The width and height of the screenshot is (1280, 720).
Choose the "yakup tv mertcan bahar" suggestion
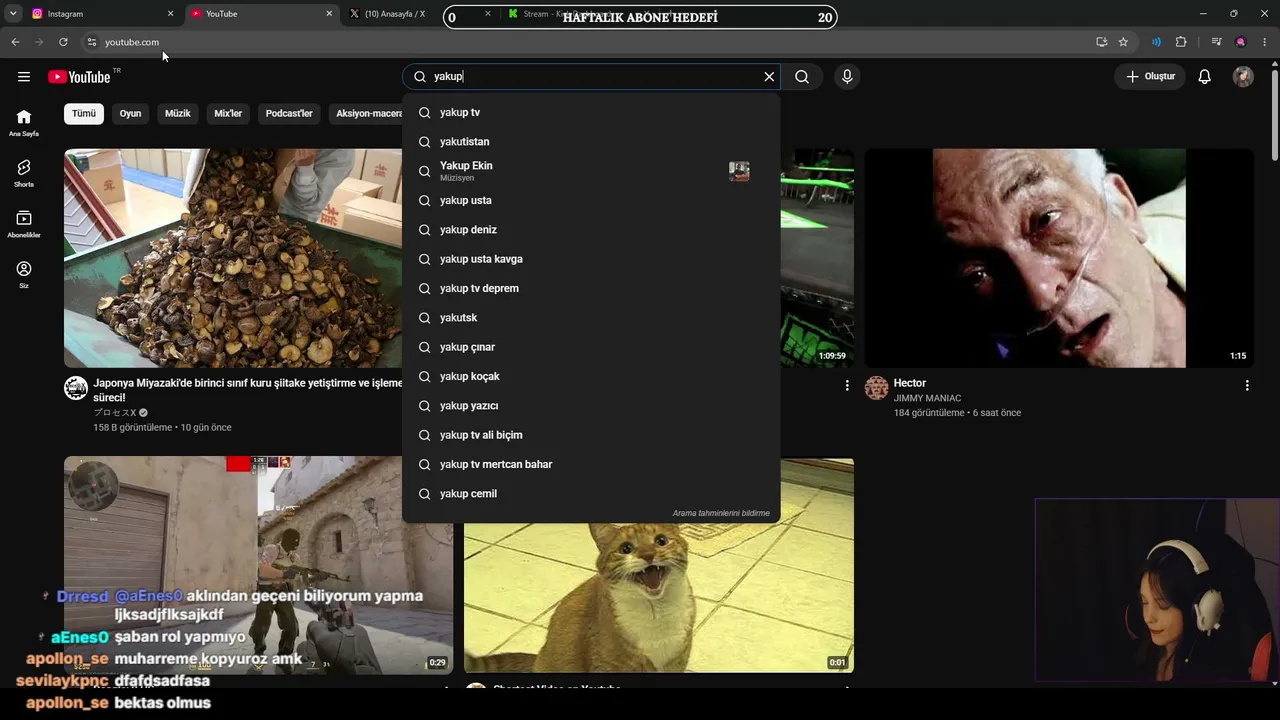pyautogui.click(x=591, y=465)
